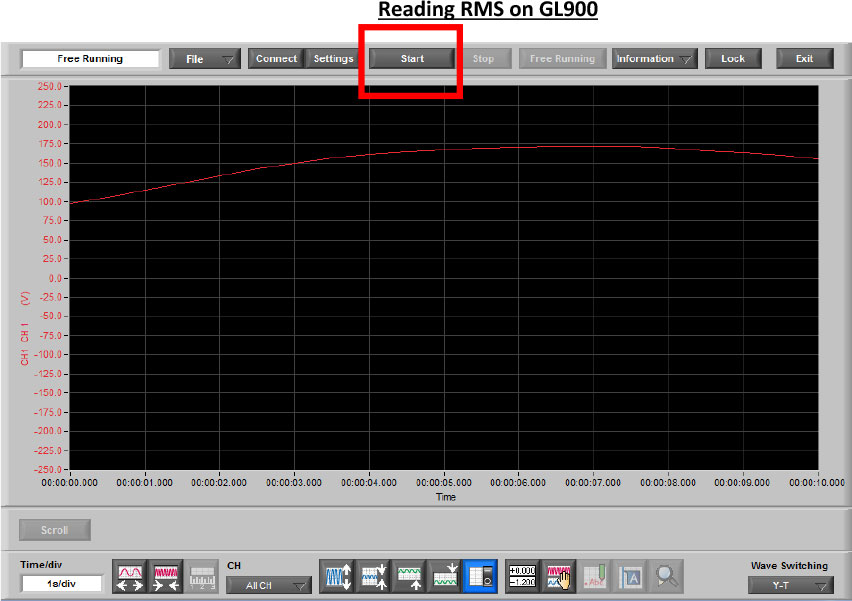Image resolution: width=852 pixels, height=601 pixels.
Task: Compress waveform vertically icon with inward arrows
Action: pos(373,577)
